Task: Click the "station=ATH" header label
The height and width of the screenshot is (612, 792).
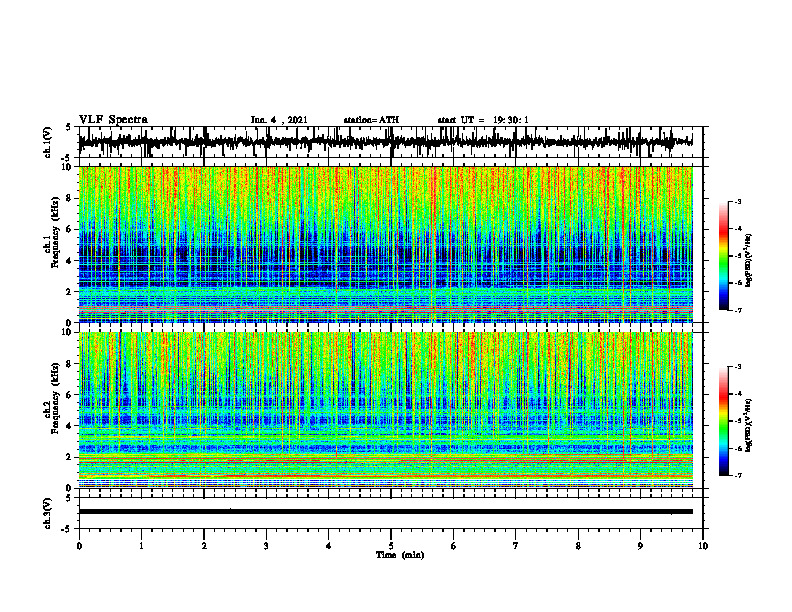Action: coord(371,120)
